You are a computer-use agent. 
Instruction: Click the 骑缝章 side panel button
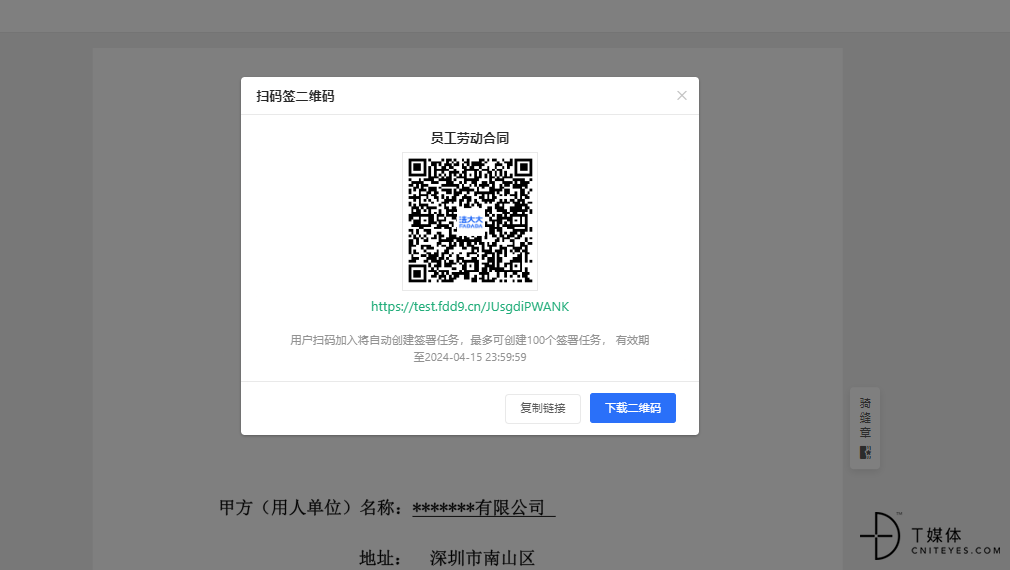[x=865, y=428]
